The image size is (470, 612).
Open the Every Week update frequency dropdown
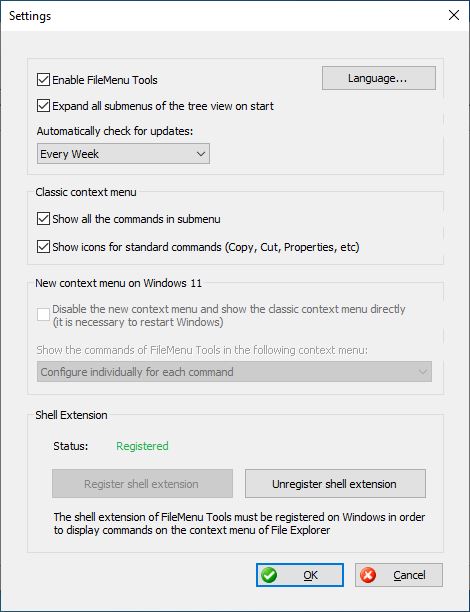click(123, 154)
